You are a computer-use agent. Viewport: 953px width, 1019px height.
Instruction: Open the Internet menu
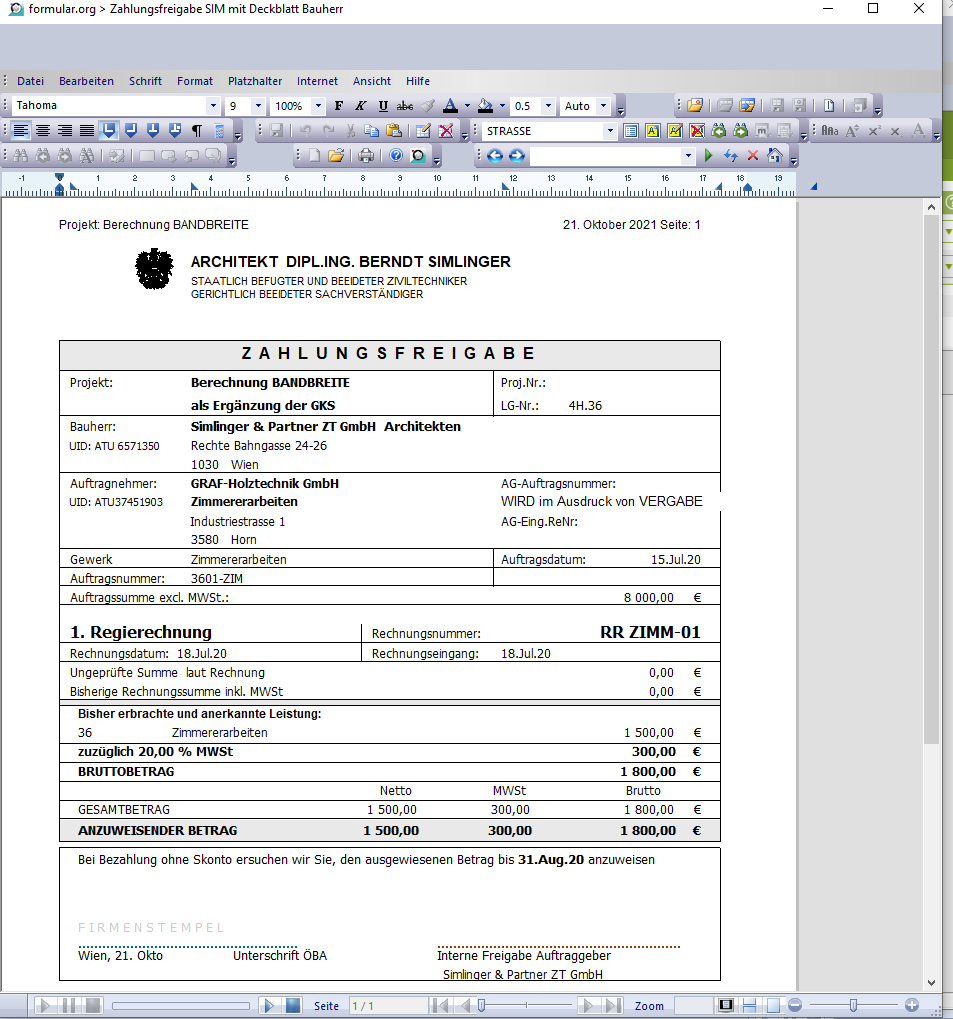(x=317, y=81)
